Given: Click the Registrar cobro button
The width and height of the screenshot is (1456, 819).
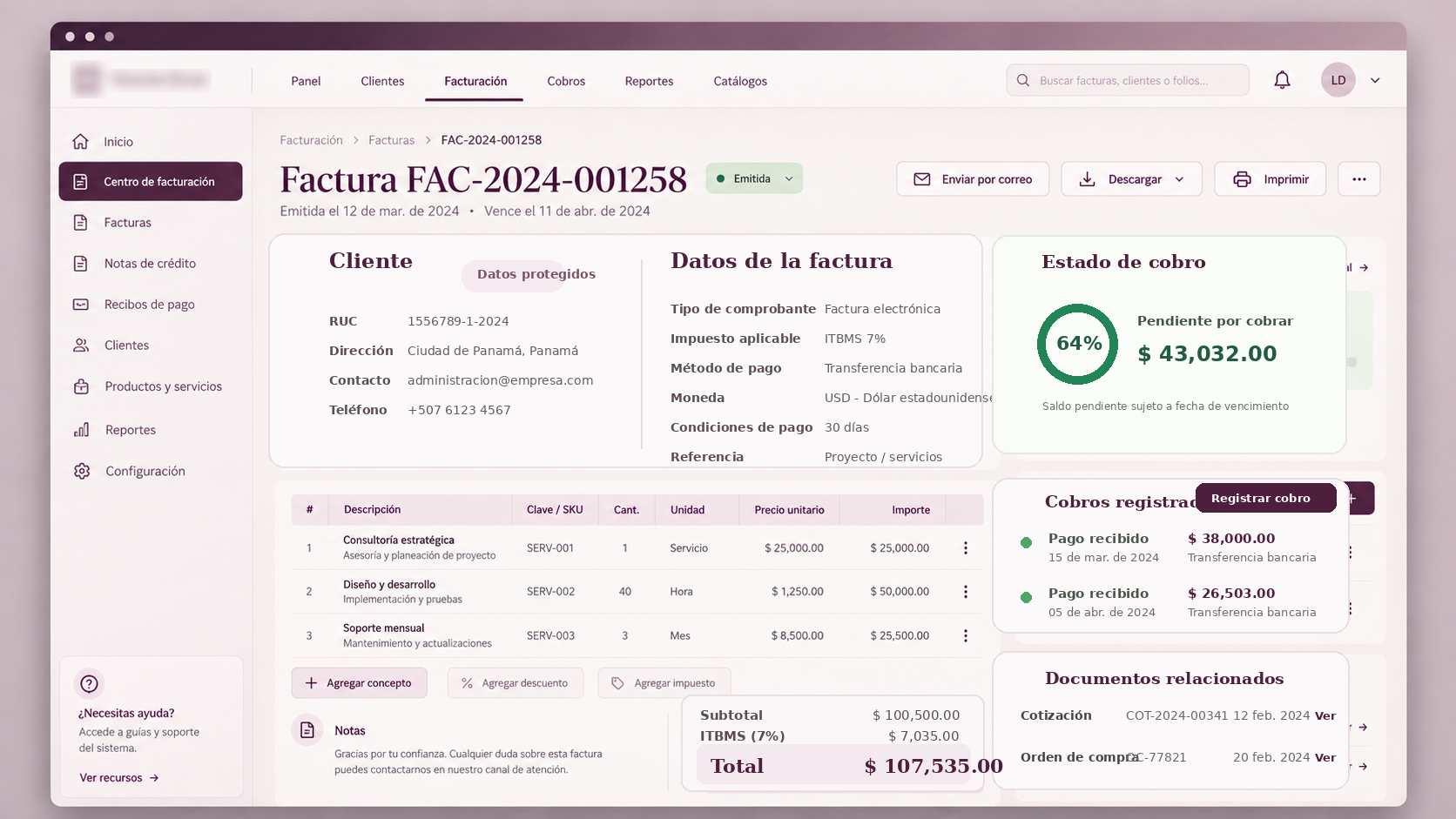Looking at the screenshot, I should point(1266,498).
